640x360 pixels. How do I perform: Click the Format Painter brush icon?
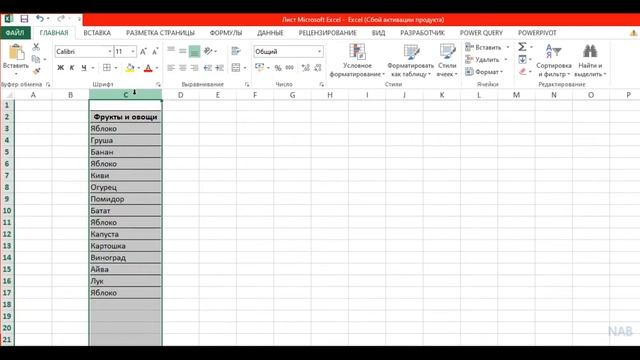36,71
